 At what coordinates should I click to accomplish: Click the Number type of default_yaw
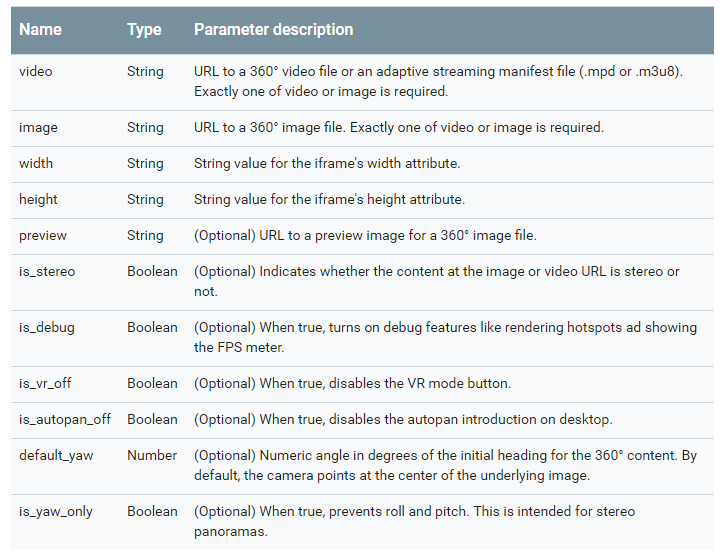pos(152,456)
